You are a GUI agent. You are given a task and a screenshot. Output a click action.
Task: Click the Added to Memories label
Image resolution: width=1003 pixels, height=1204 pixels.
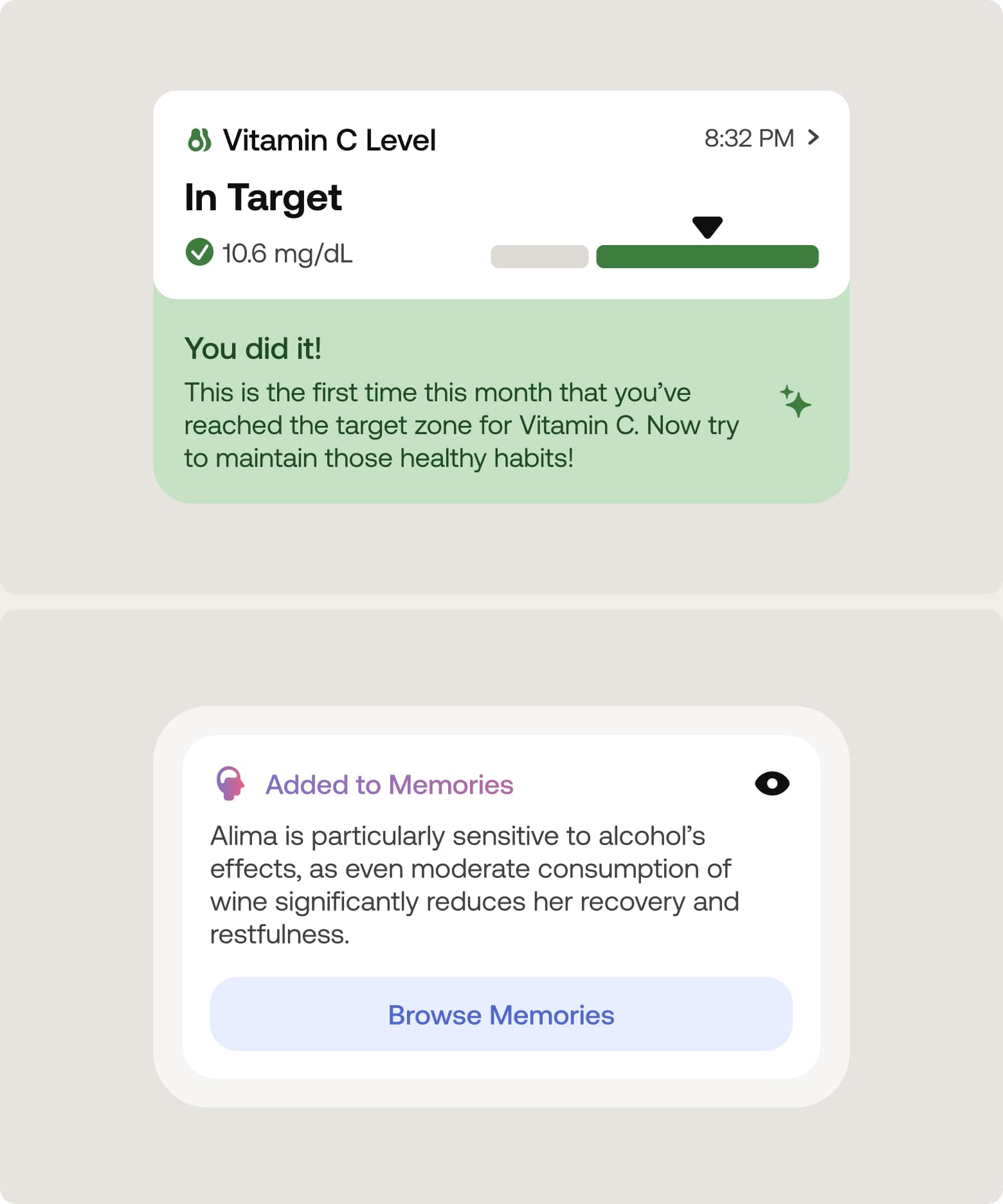(x=389, y=785)
